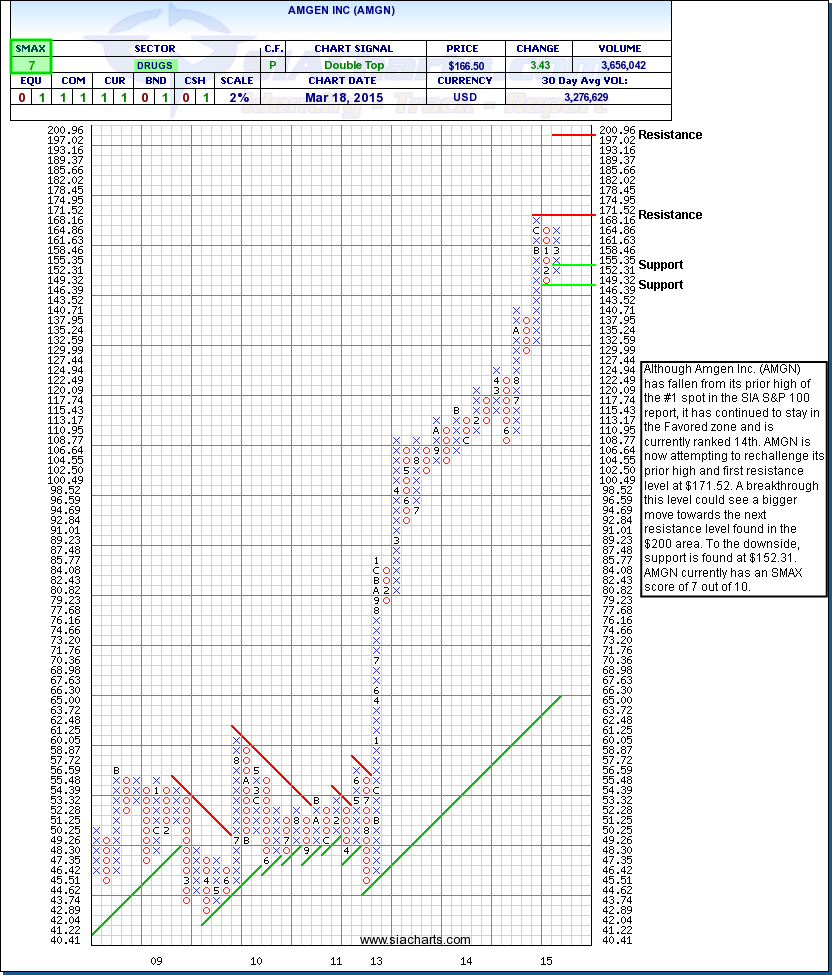Click the price value $166.50

pyautogui.click(x=465, y=65)
